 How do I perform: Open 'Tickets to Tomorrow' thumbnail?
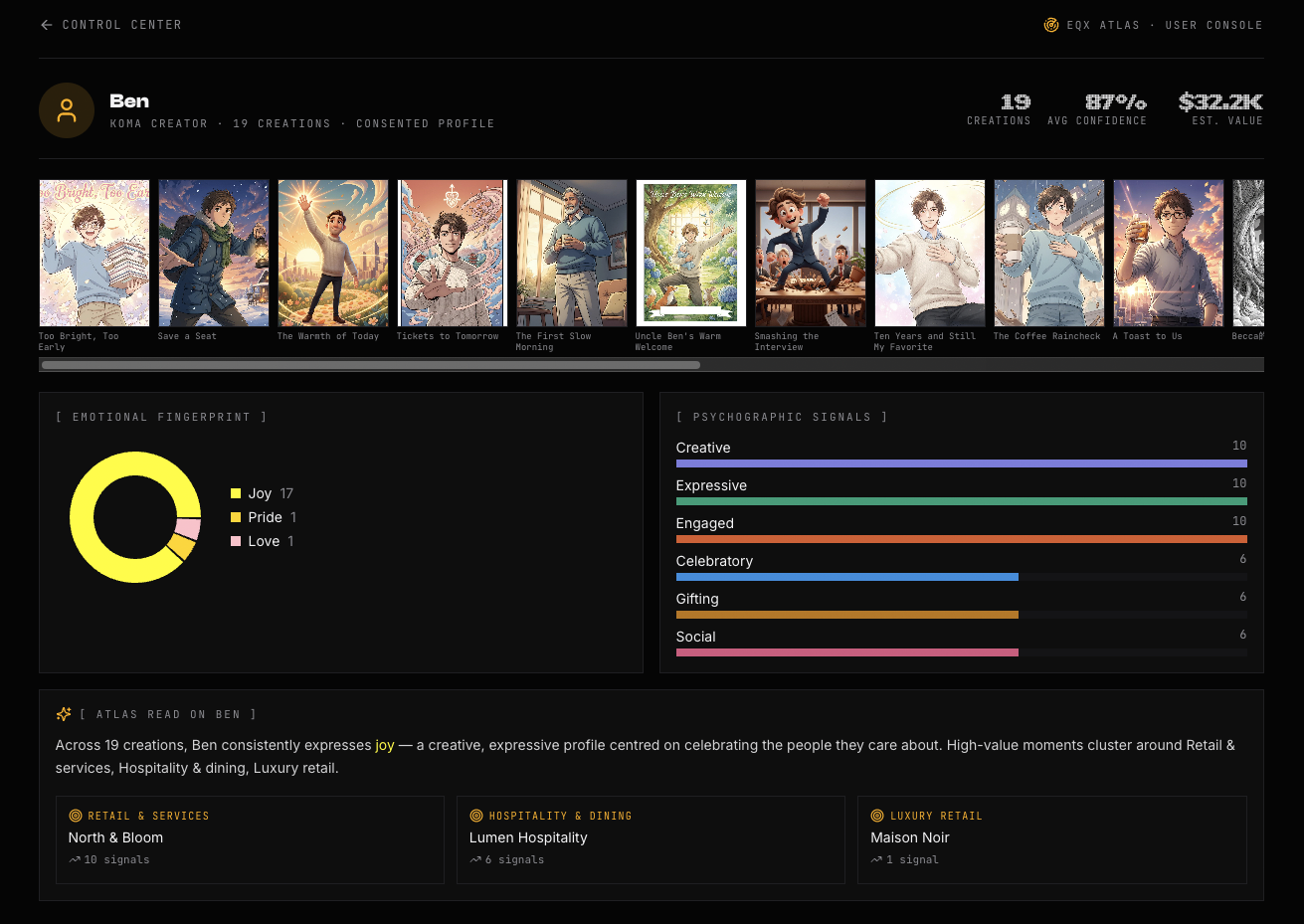click(x=453, y=253)
